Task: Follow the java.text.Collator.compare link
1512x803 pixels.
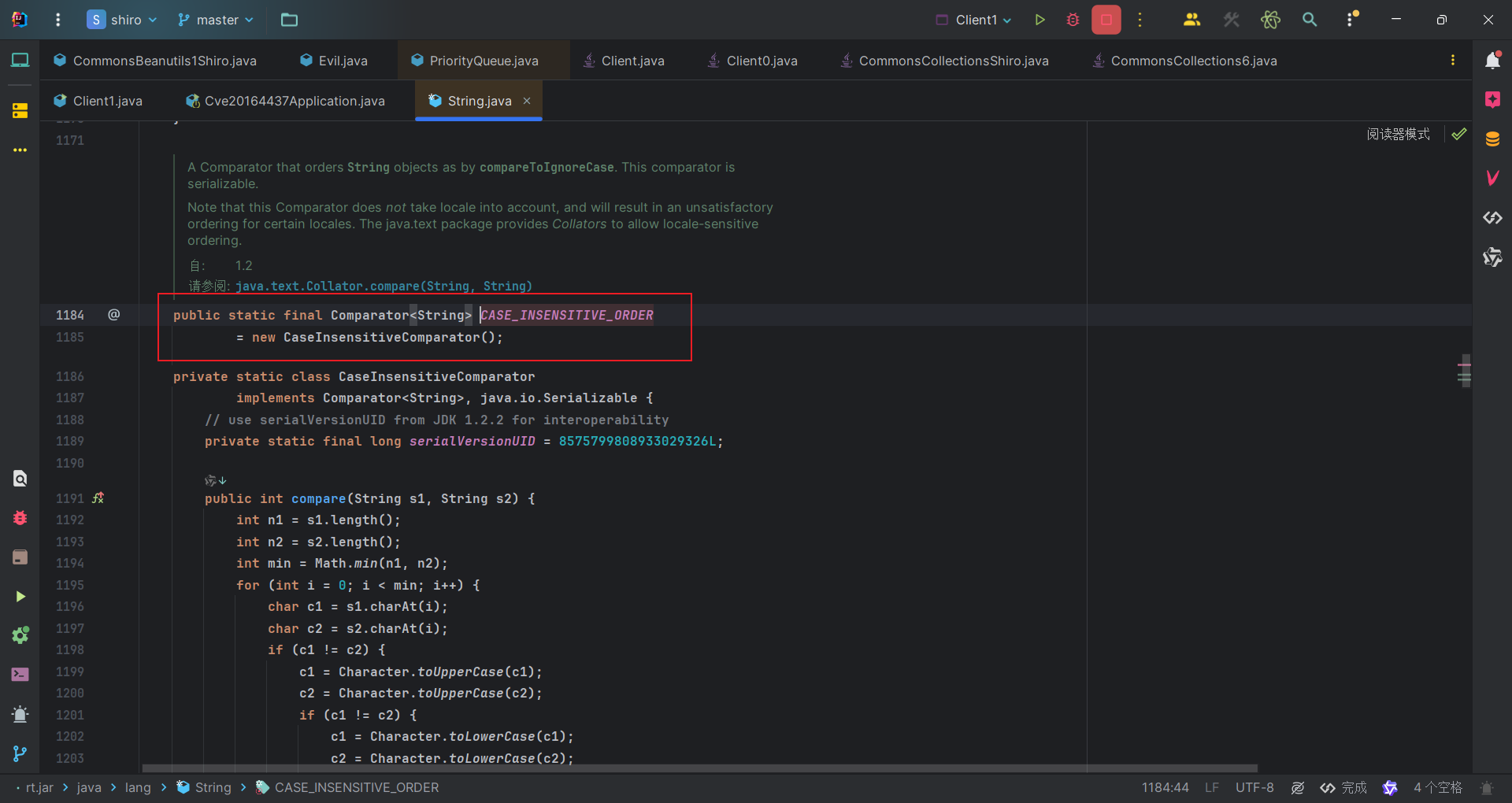Action: [384, 287]
